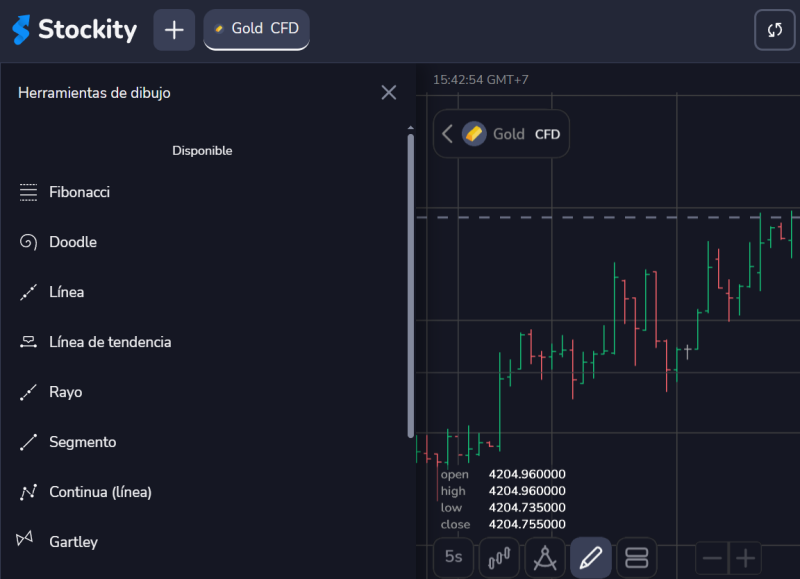
Task: Close the Herramientas de dibujo panel
Action: tap(389, 93)
